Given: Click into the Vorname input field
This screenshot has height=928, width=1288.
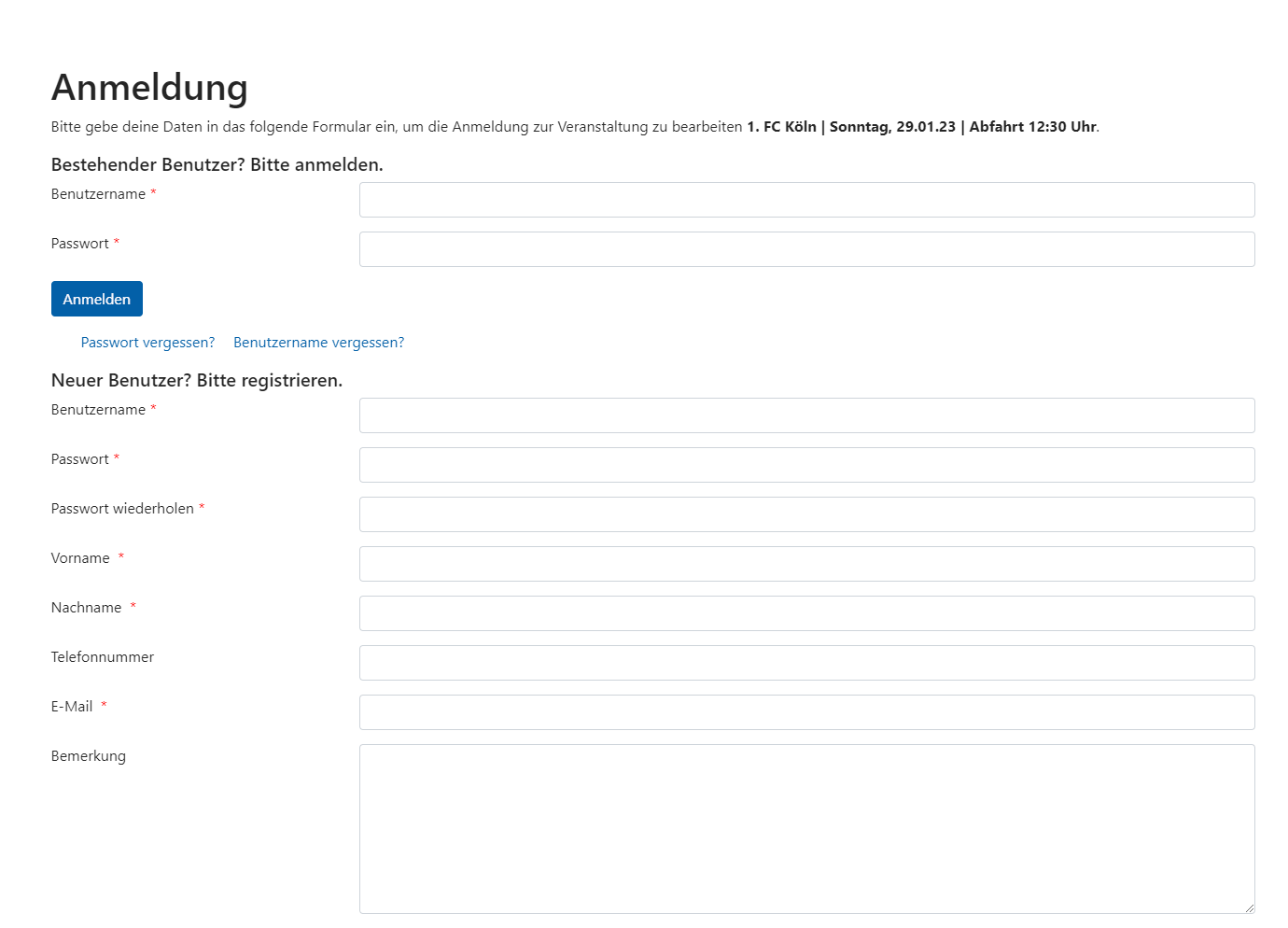Looking at the screenshot, I should pos(806,564).
